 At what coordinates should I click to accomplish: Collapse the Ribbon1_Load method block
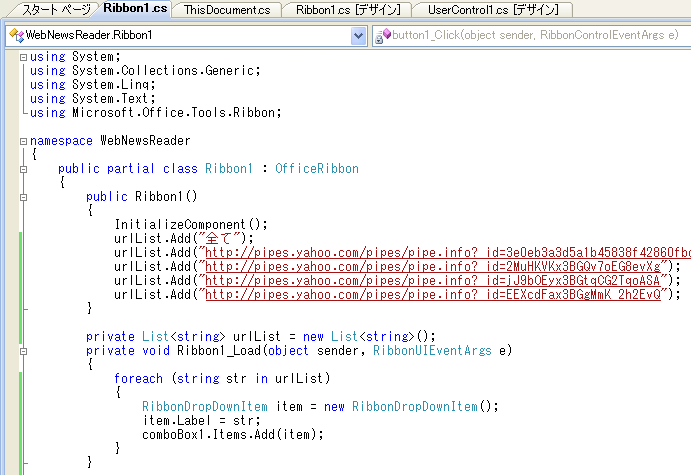click(23, 352)
